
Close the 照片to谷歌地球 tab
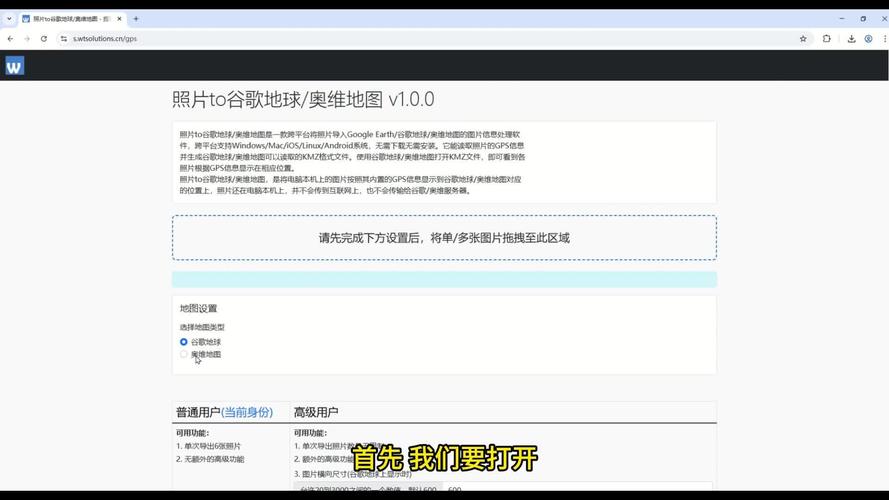pos(121,18)
